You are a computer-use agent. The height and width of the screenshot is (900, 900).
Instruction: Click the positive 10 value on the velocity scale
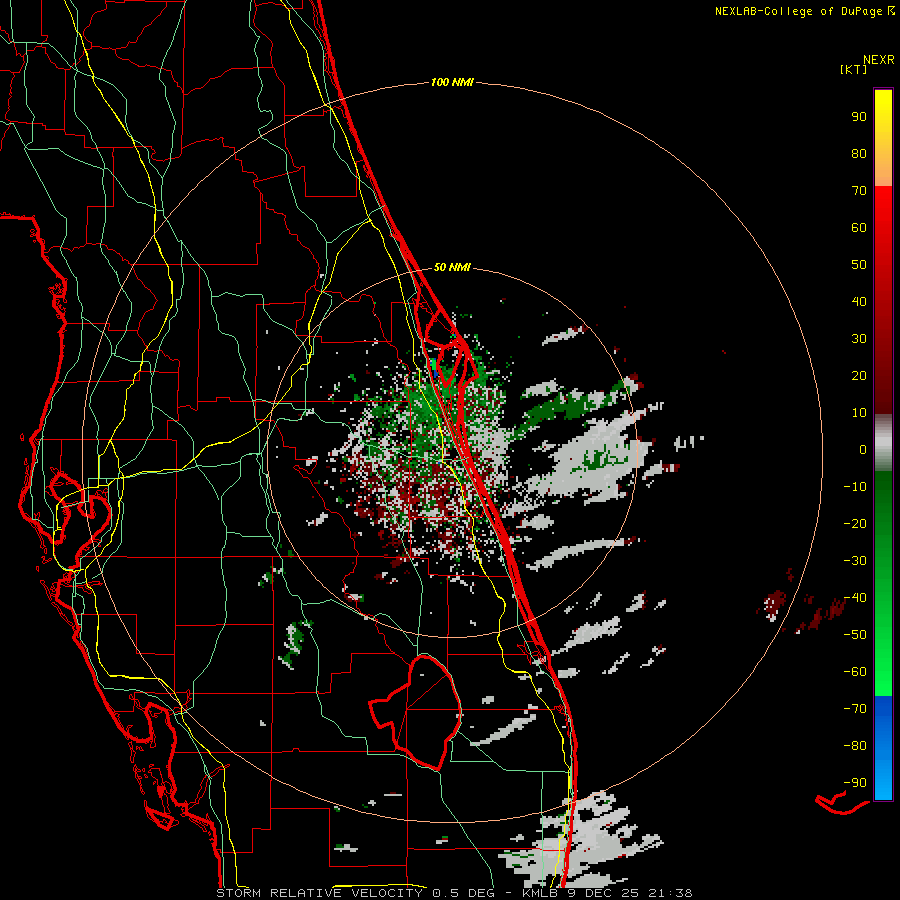859,413
